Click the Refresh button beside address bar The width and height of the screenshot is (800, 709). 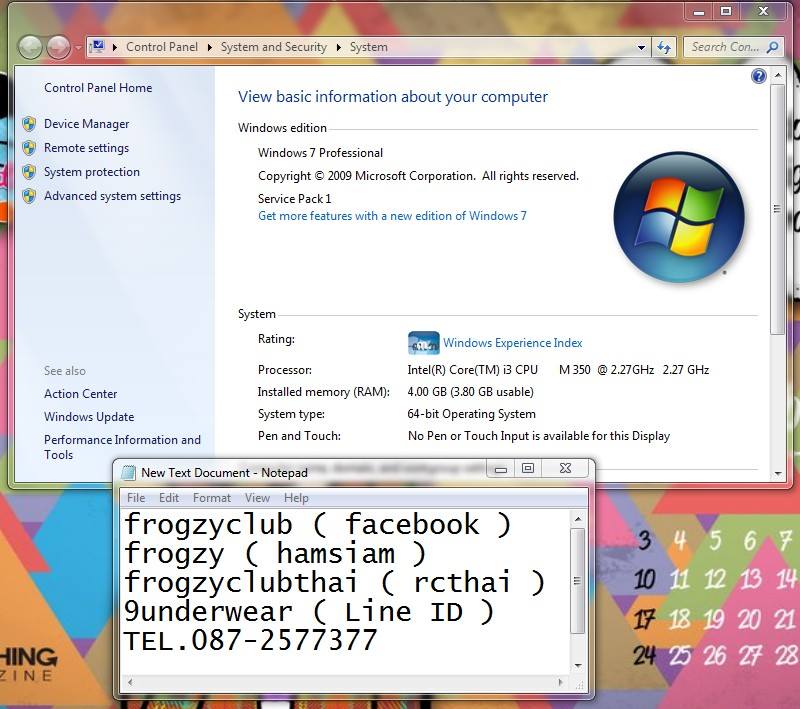click(664, 47)
